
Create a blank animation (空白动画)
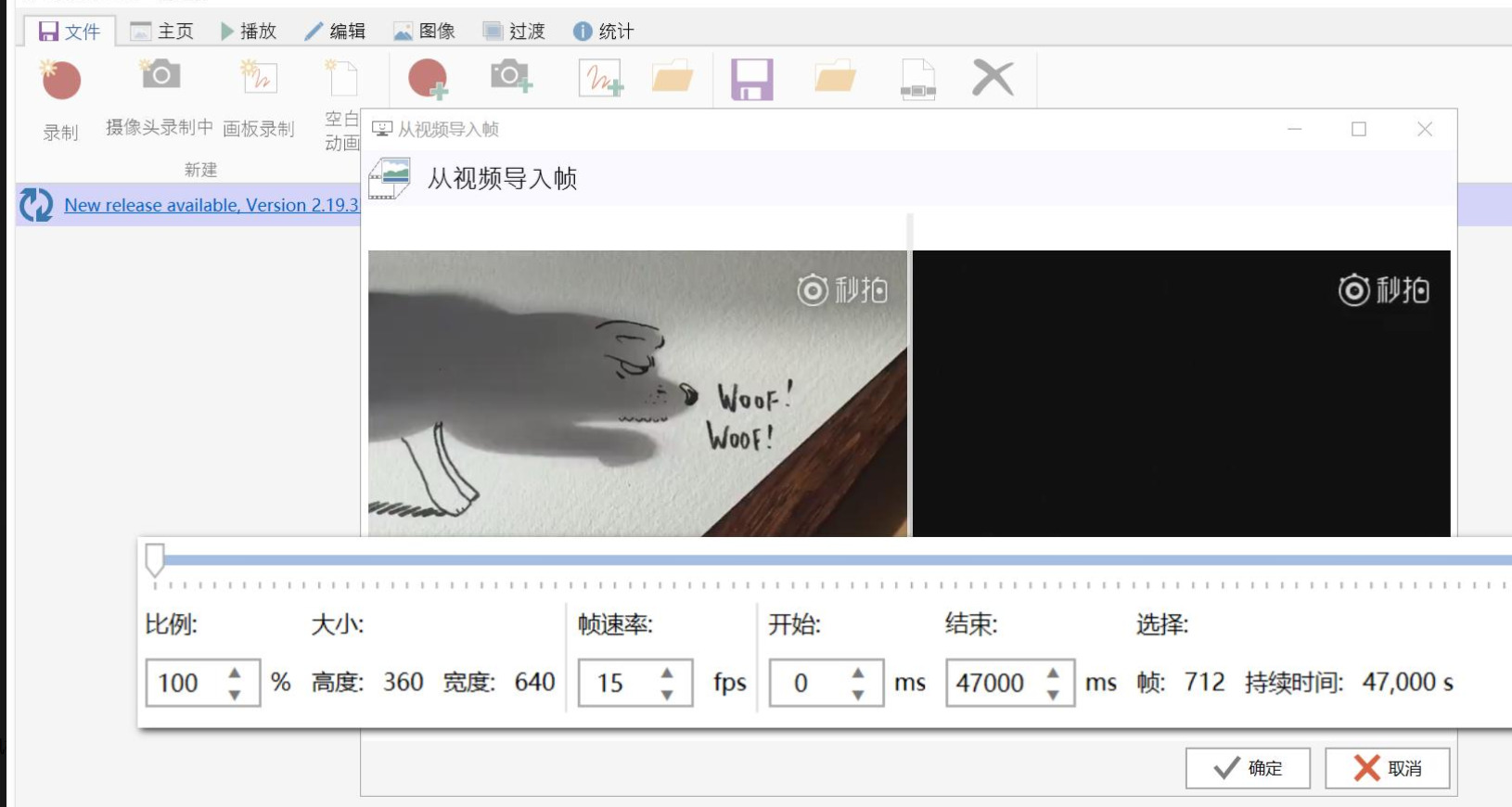pyautogui.click(x=341, y=104)
